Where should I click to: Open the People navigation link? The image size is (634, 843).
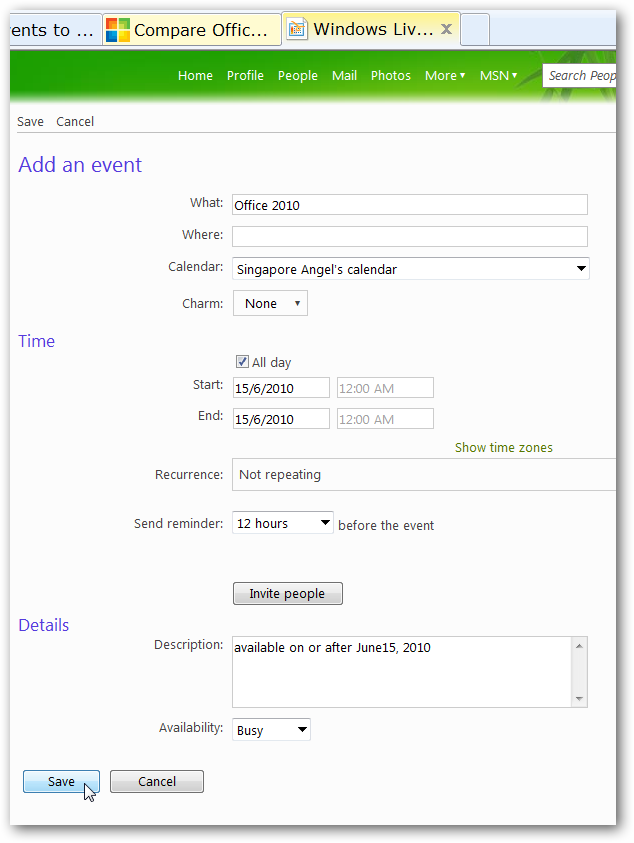point(297,76)
